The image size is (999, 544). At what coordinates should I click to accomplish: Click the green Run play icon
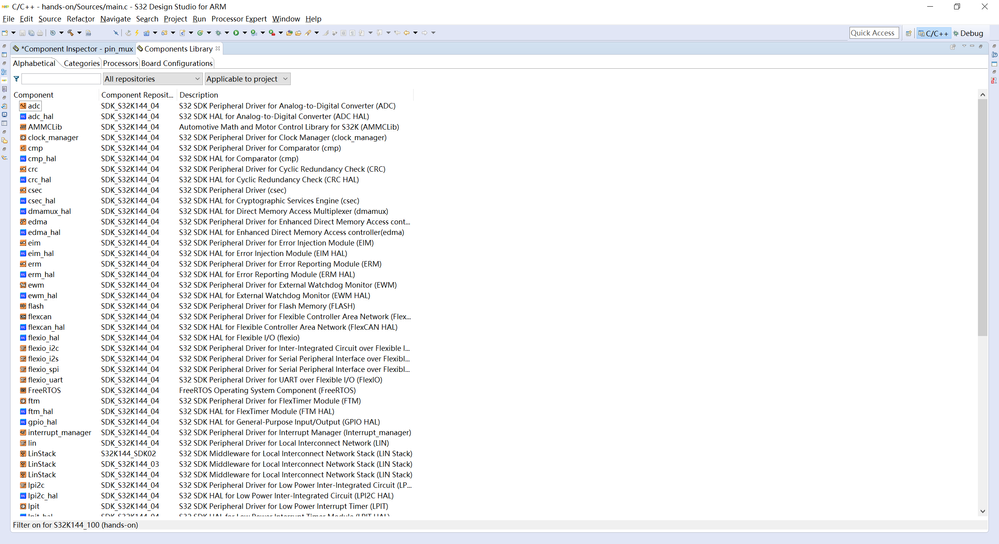coord(236,32)
